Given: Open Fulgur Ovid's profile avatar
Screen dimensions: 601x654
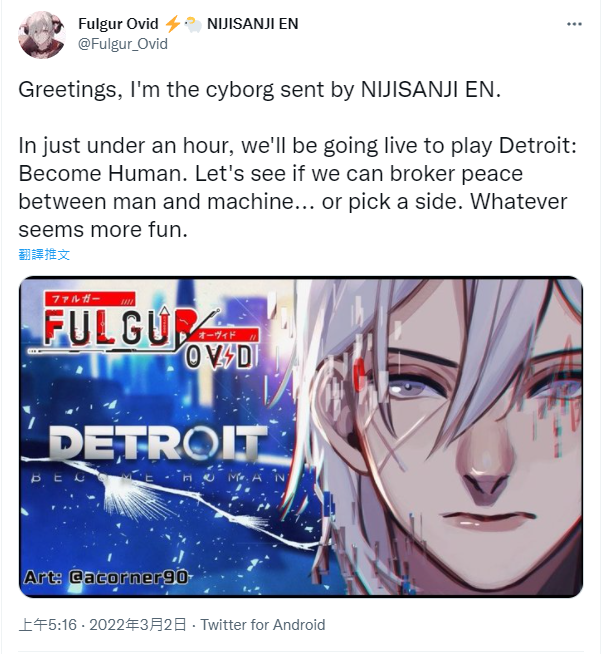Looking at the screenshot, I should [42, 35].
